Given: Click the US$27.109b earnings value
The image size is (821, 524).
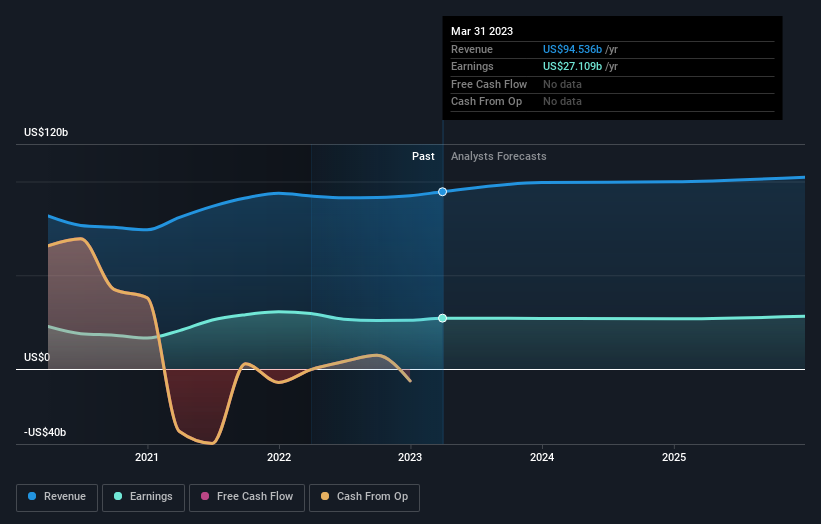Looking at the screenshot, I should pos(572,66).
